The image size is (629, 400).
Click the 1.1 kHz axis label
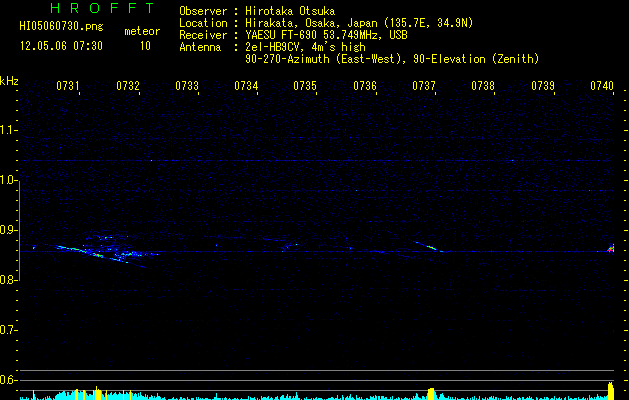coord(8,130)
